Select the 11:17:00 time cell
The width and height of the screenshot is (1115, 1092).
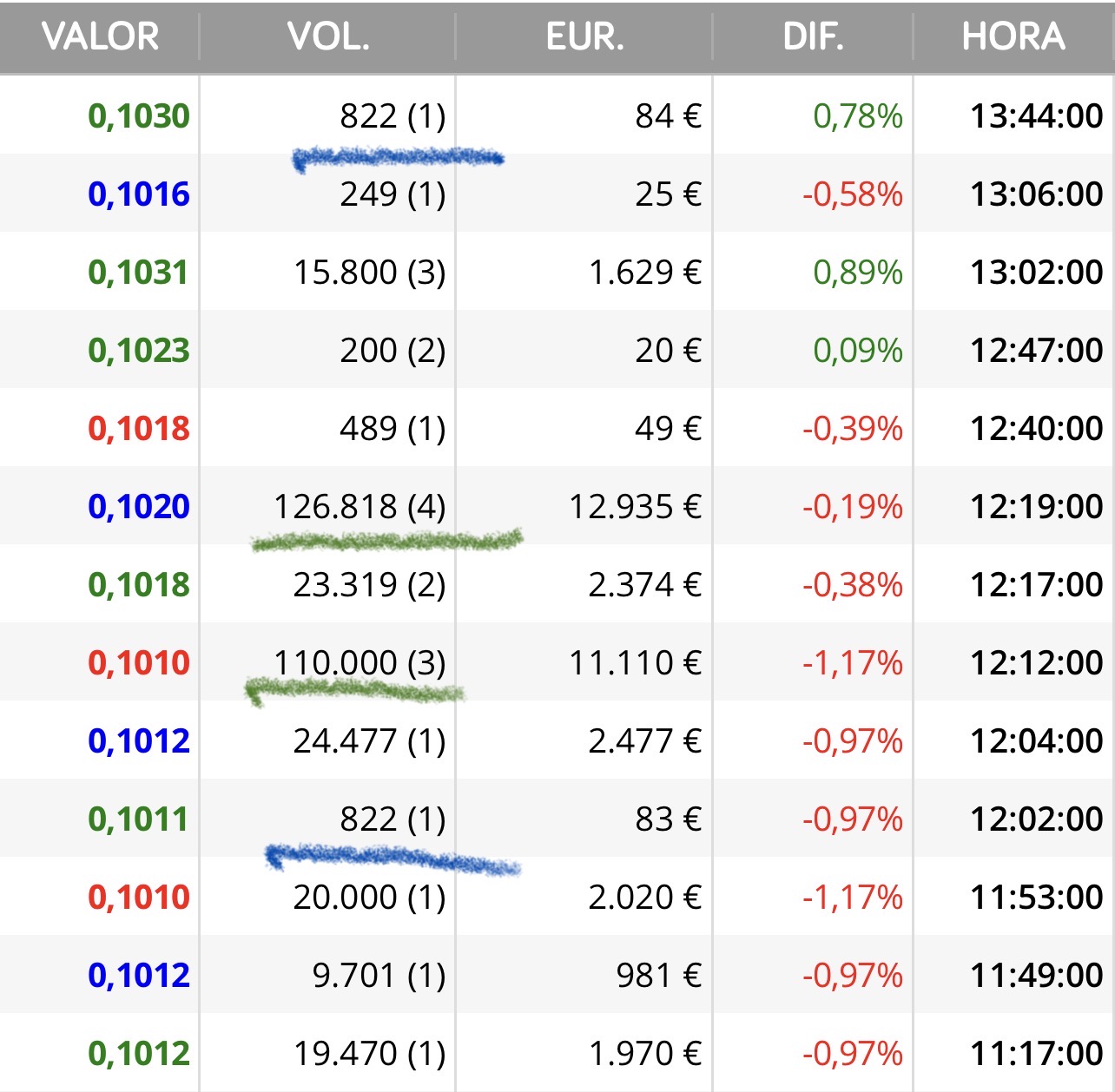coord(1037,1054)
